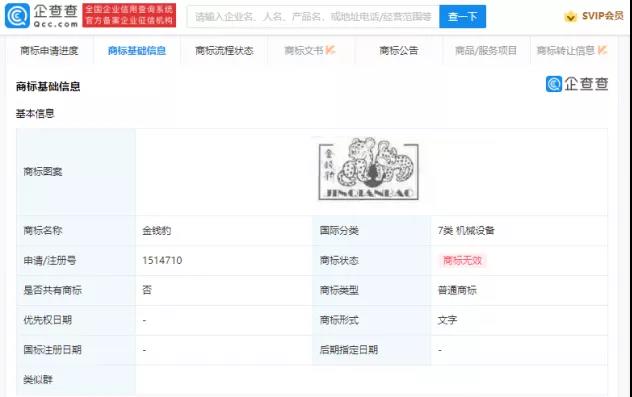The width and height of the screenshot is (632, 397).
Task: Click the 商标形式 label cell
Action: [372, 320]
